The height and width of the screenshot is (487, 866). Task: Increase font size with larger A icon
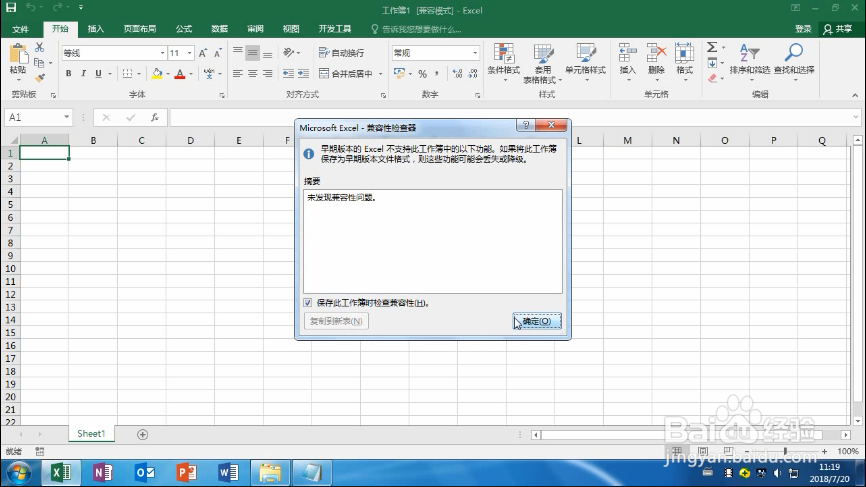coord(203,53)
